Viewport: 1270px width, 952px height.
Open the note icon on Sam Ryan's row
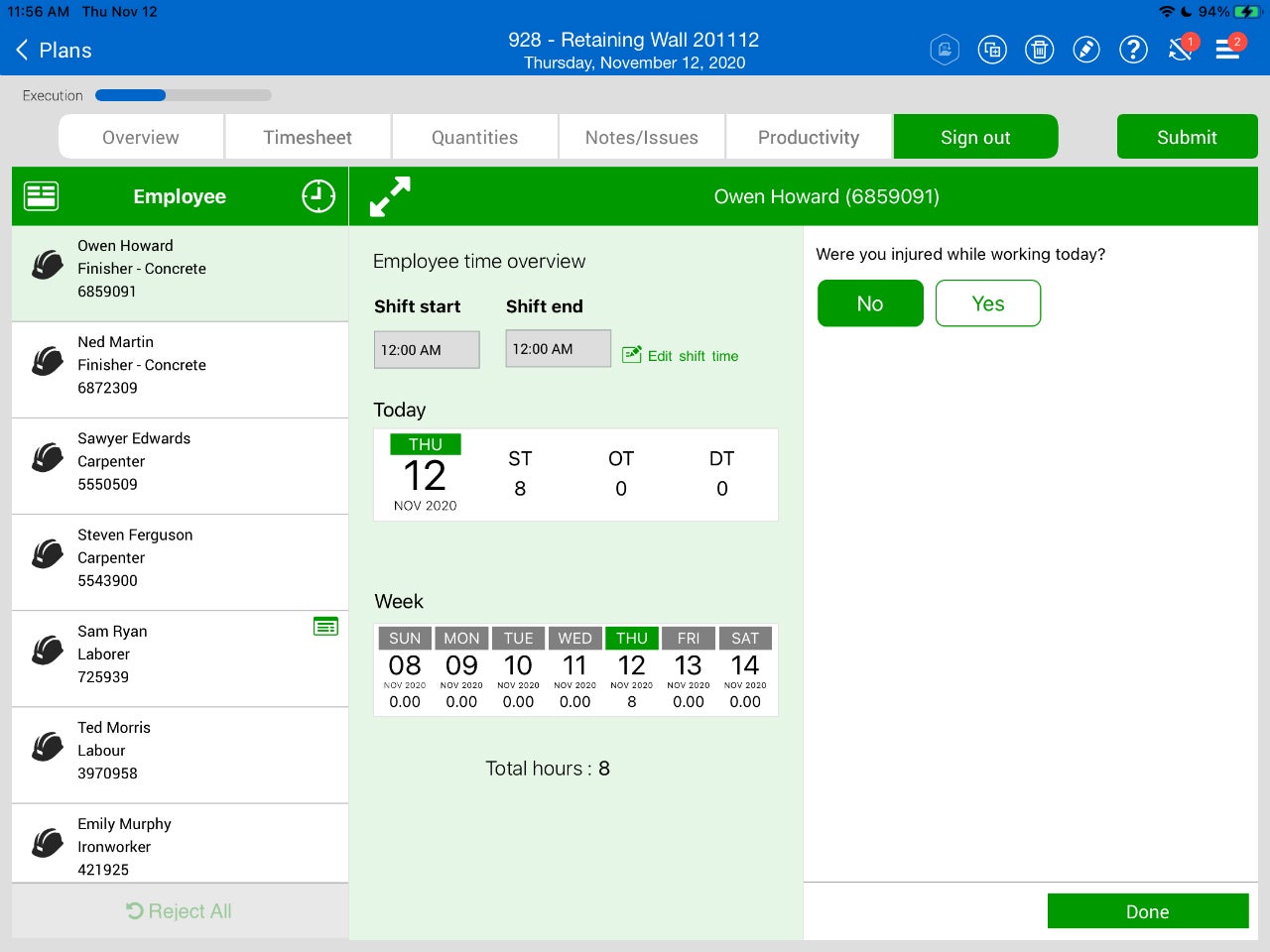coord(325,627)
